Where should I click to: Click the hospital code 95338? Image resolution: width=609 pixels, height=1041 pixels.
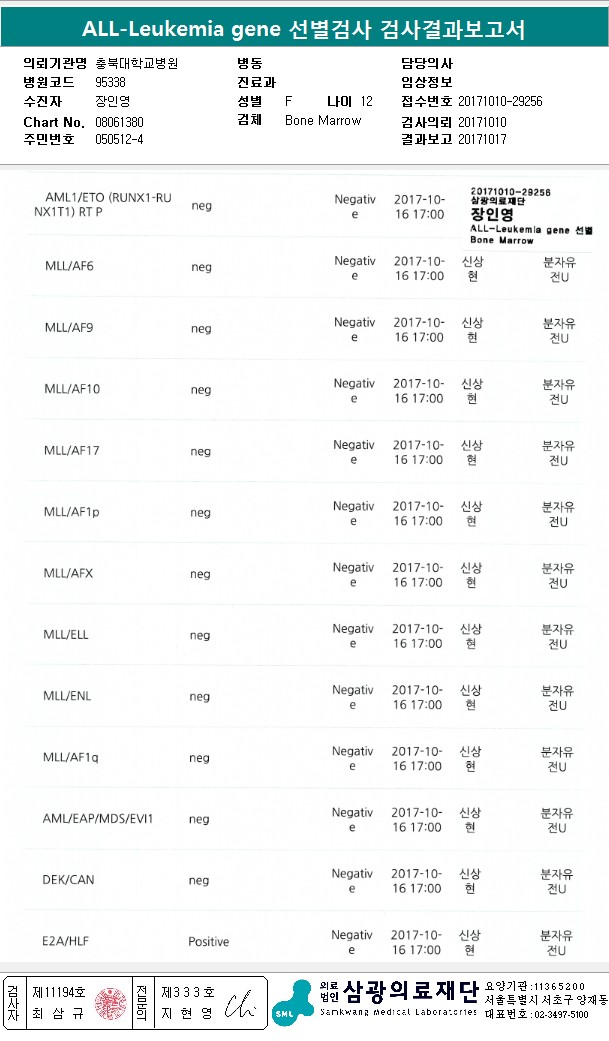tap(110, 83)
